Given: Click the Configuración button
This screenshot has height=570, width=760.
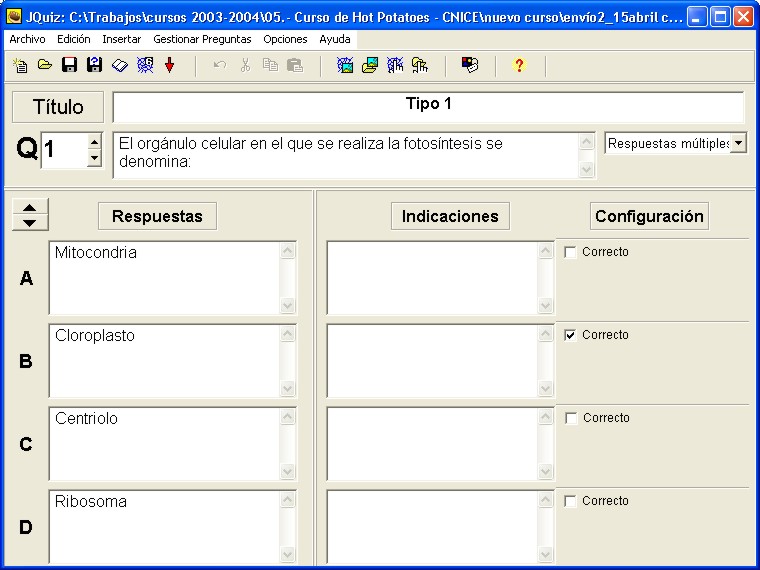Looking at the screenshot, I should [649, 216].
